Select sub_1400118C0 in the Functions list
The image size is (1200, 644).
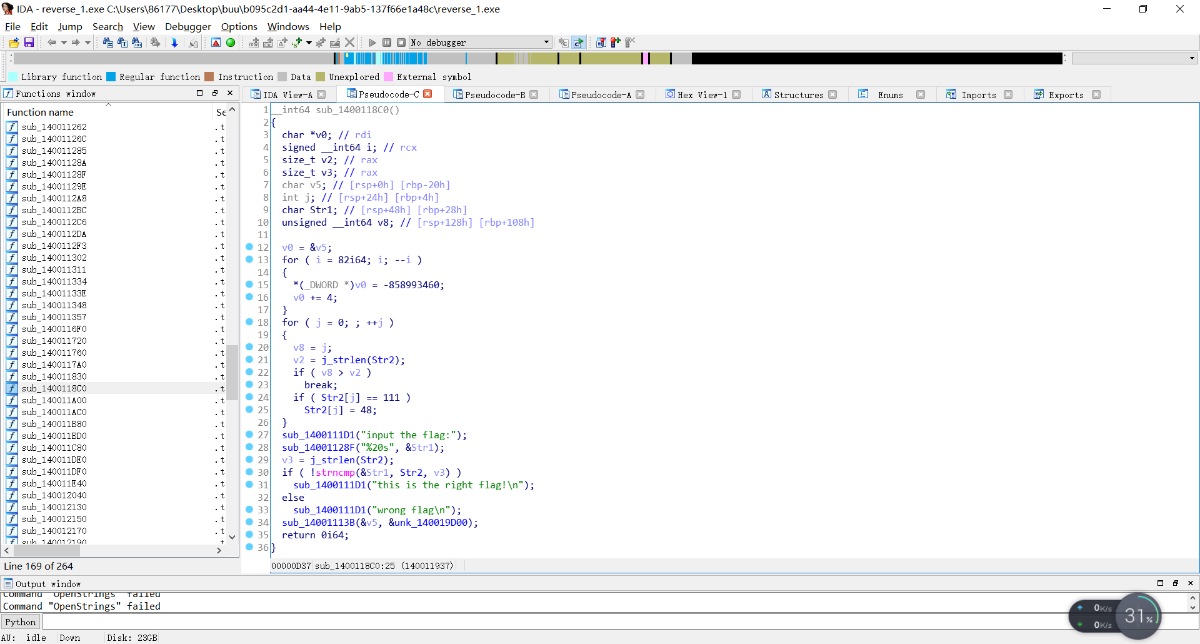54,387
